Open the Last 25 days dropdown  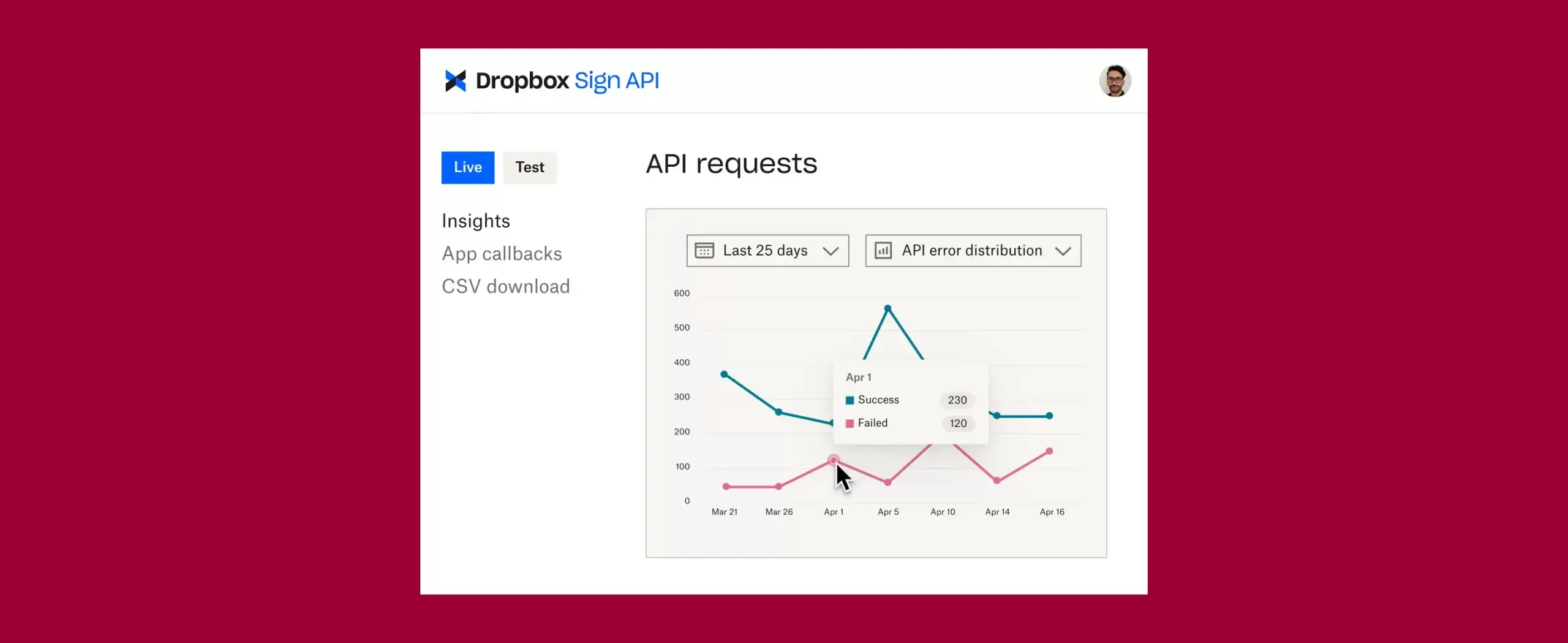point(767,251)
